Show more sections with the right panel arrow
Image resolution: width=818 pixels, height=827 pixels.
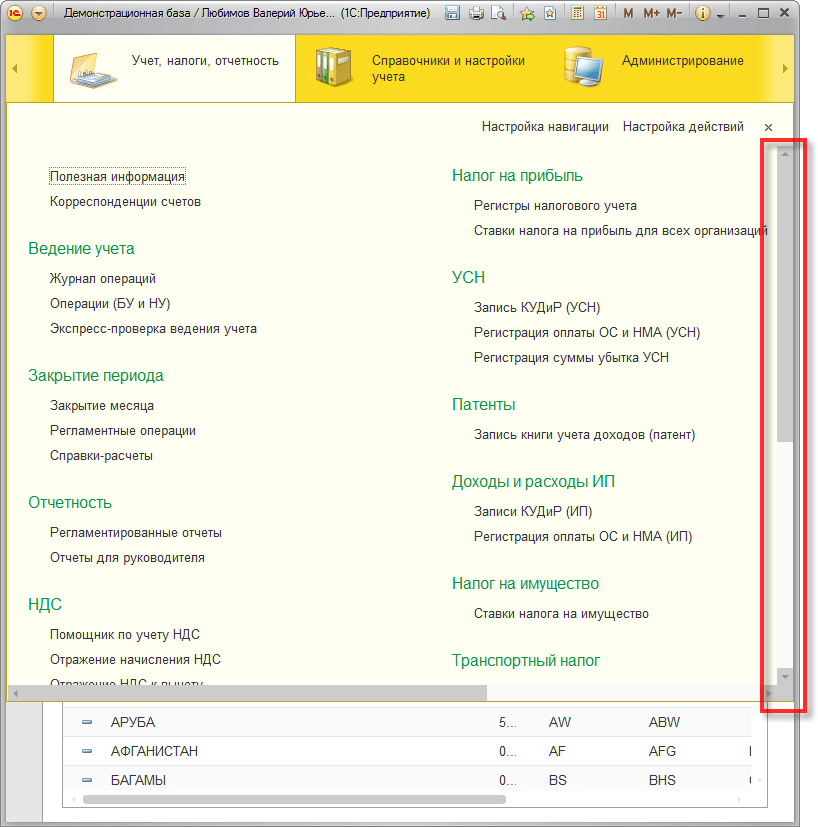(x=785, y=68)
